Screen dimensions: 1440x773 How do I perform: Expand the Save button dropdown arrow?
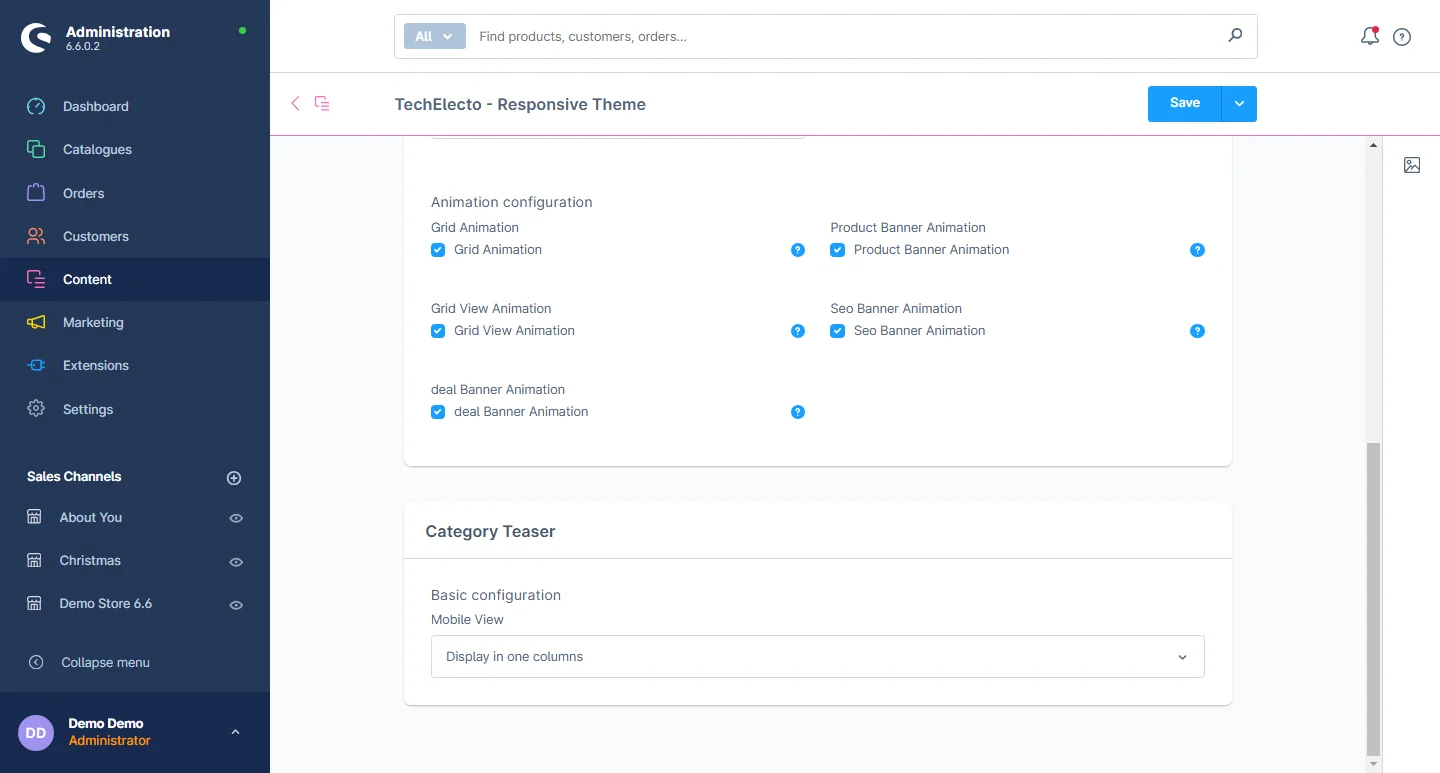coord(1239,104)
